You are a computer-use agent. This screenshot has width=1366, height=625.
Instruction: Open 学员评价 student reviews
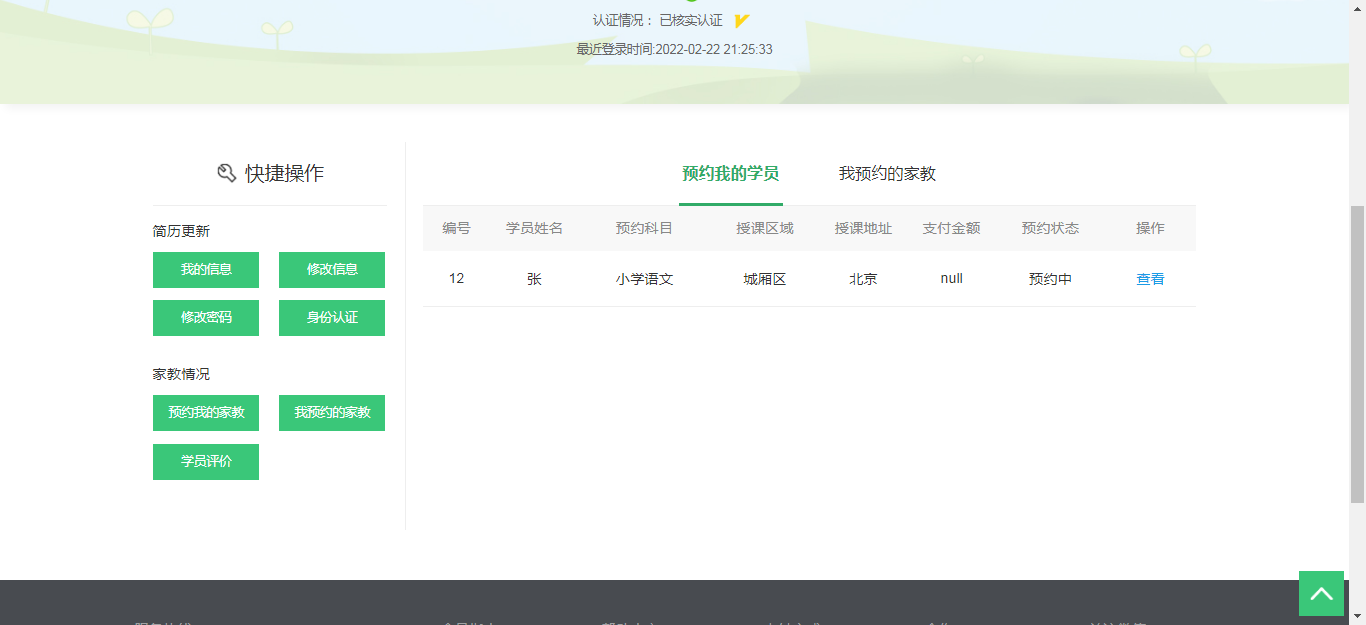click(x=206, y=462)
